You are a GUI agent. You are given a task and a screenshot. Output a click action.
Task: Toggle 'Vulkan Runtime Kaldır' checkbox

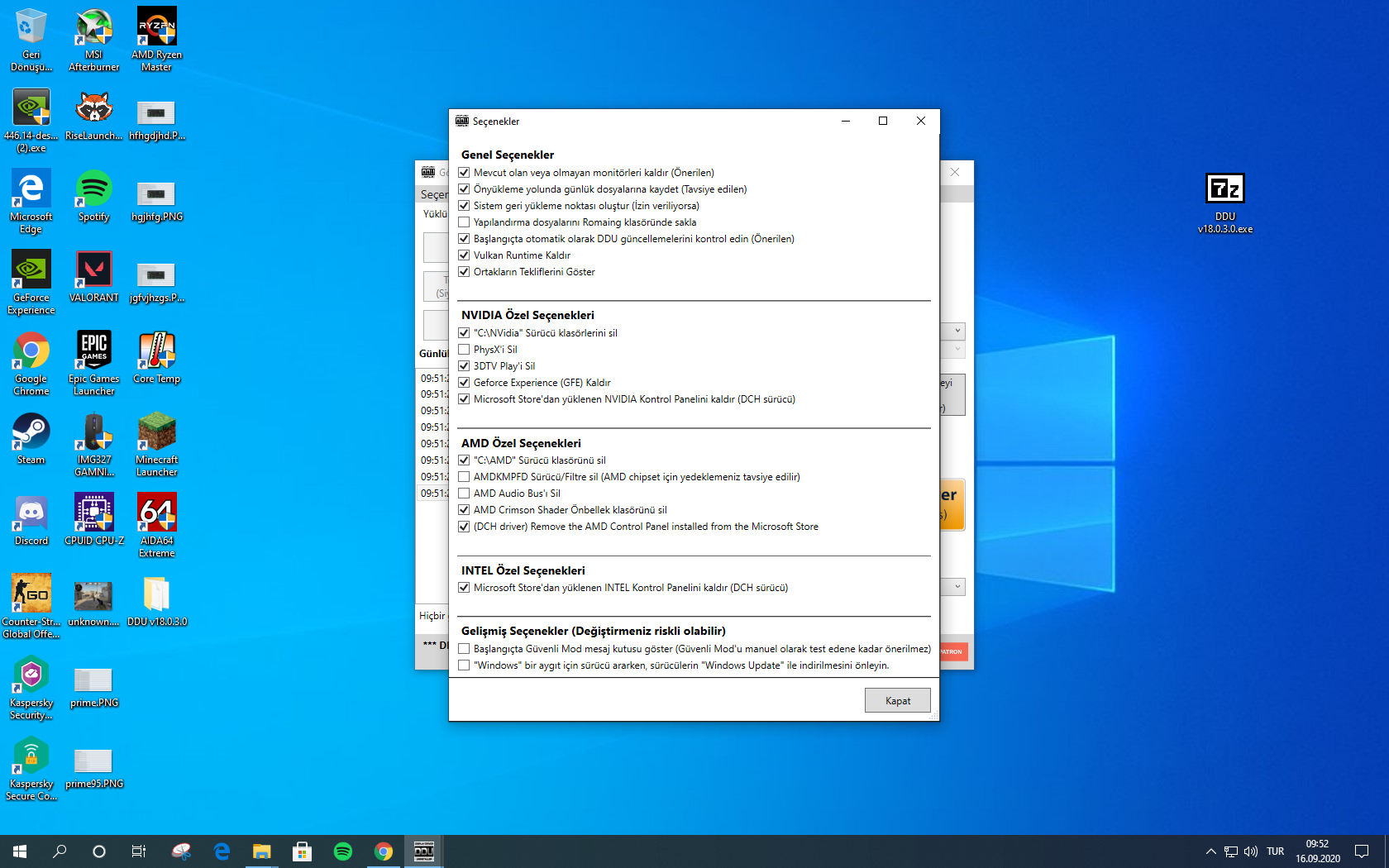464,255
